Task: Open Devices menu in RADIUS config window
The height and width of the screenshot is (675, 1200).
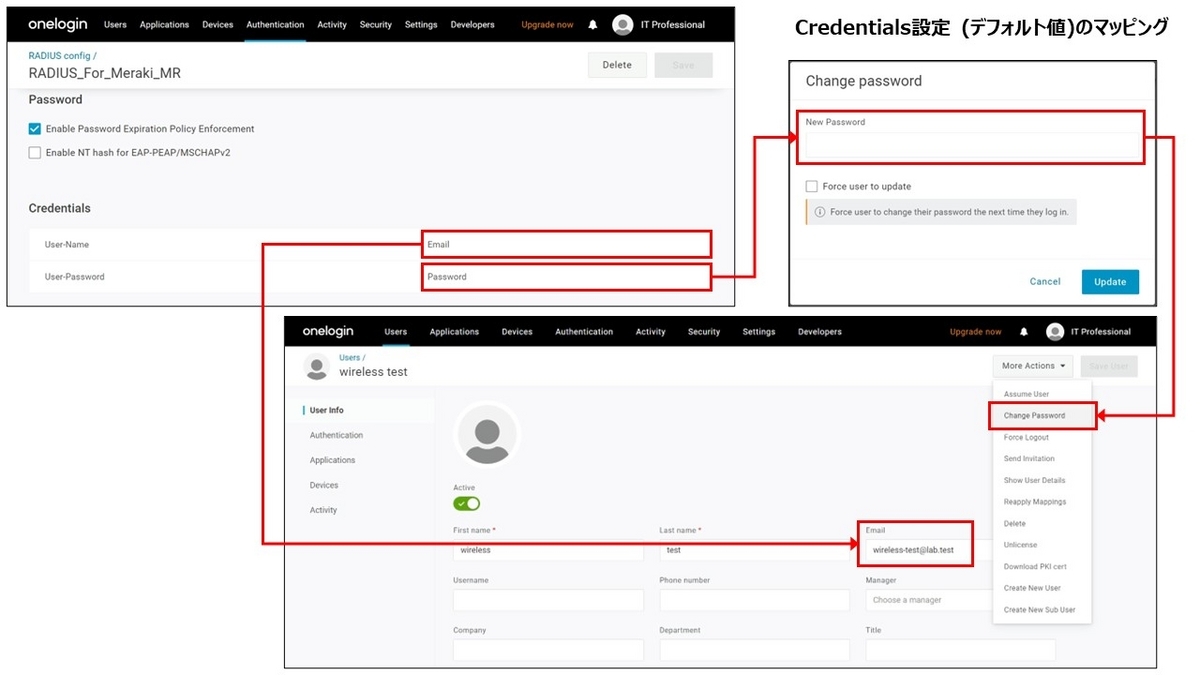Action: (218, 25)
